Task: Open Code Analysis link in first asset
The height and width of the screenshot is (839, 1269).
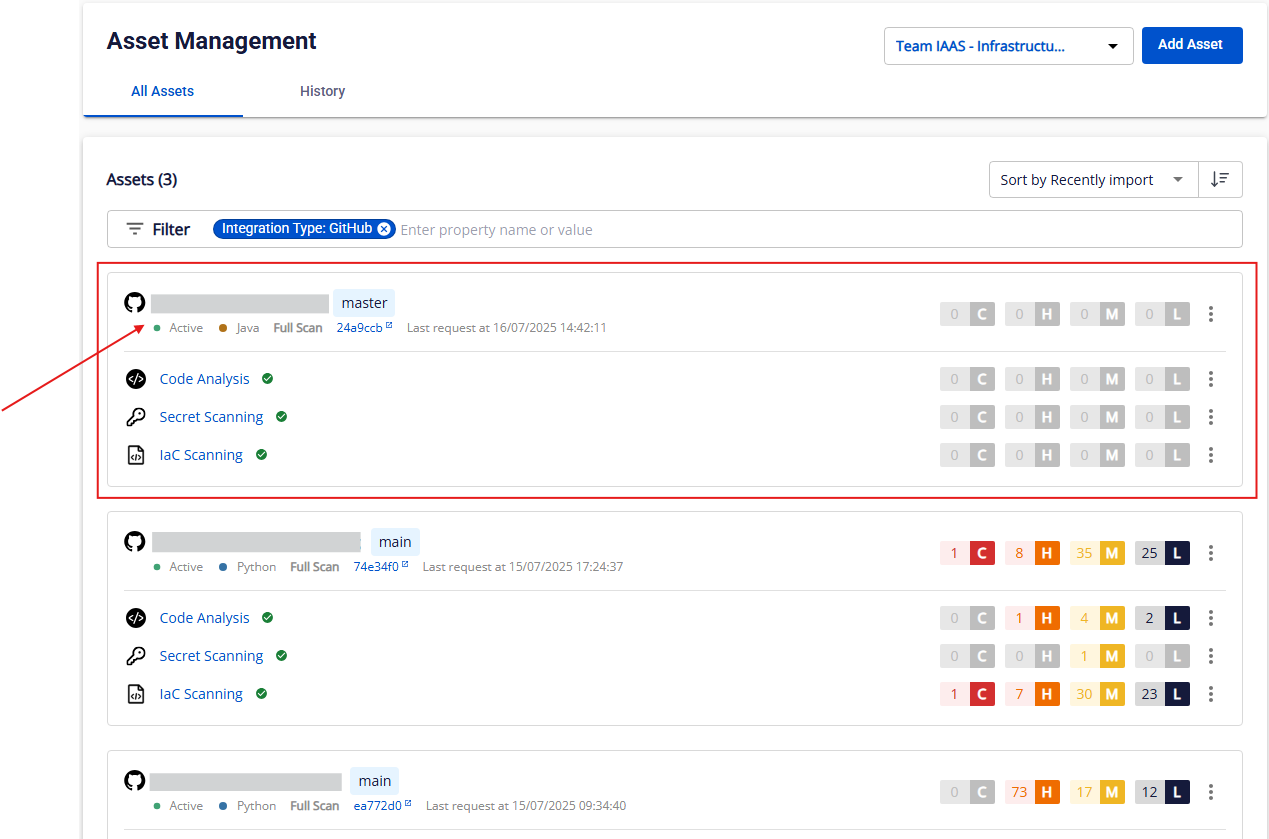Action: coord(204,379)
